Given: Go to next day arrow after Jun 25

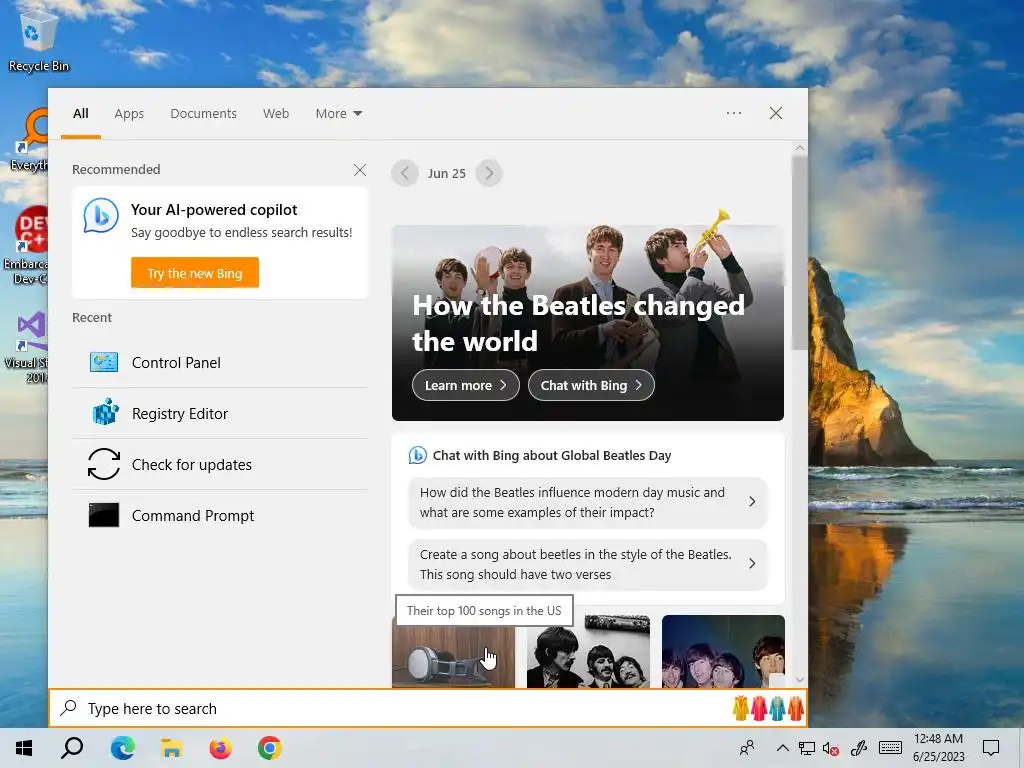Looking at the screenshot, I should coord(489,173).
